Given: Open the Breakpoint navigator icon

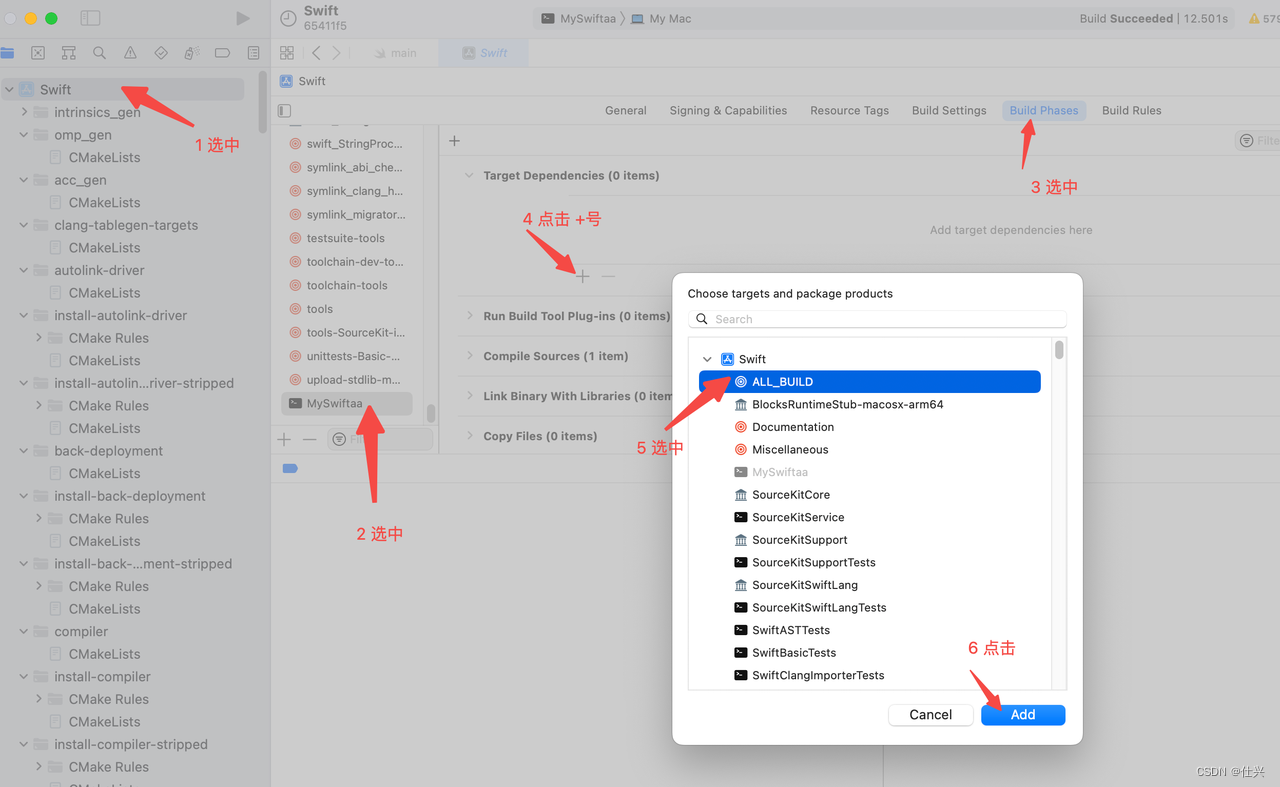Looking at the screenshot, I should 223,53.
